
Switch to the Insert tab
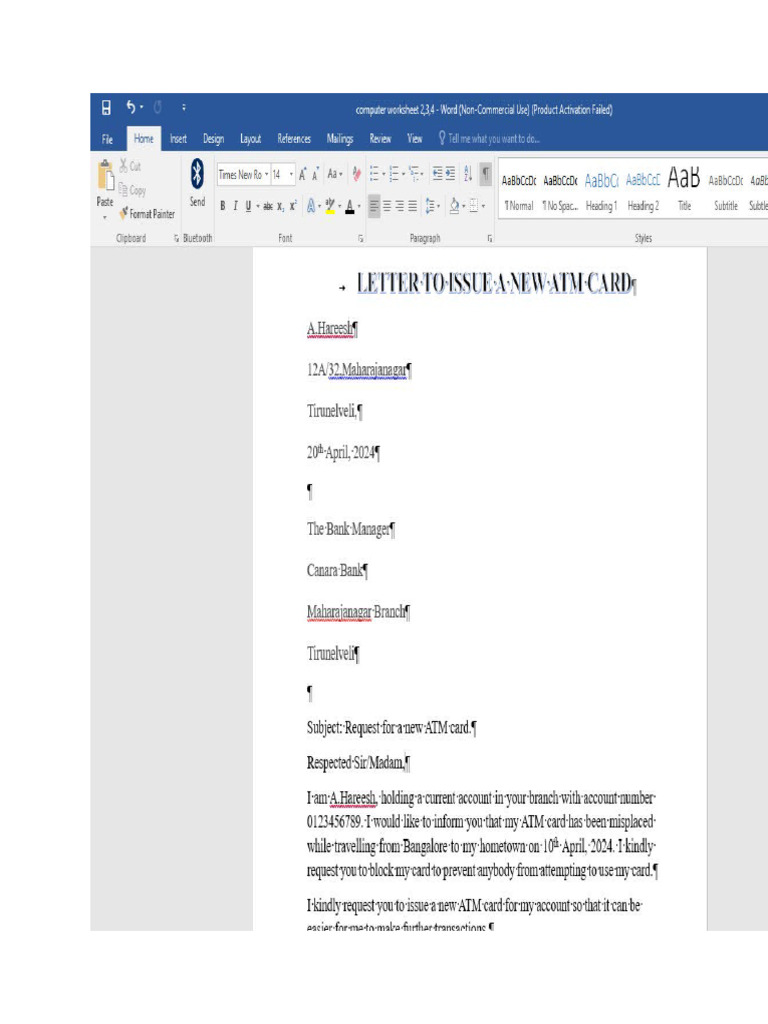pos(178,139)
